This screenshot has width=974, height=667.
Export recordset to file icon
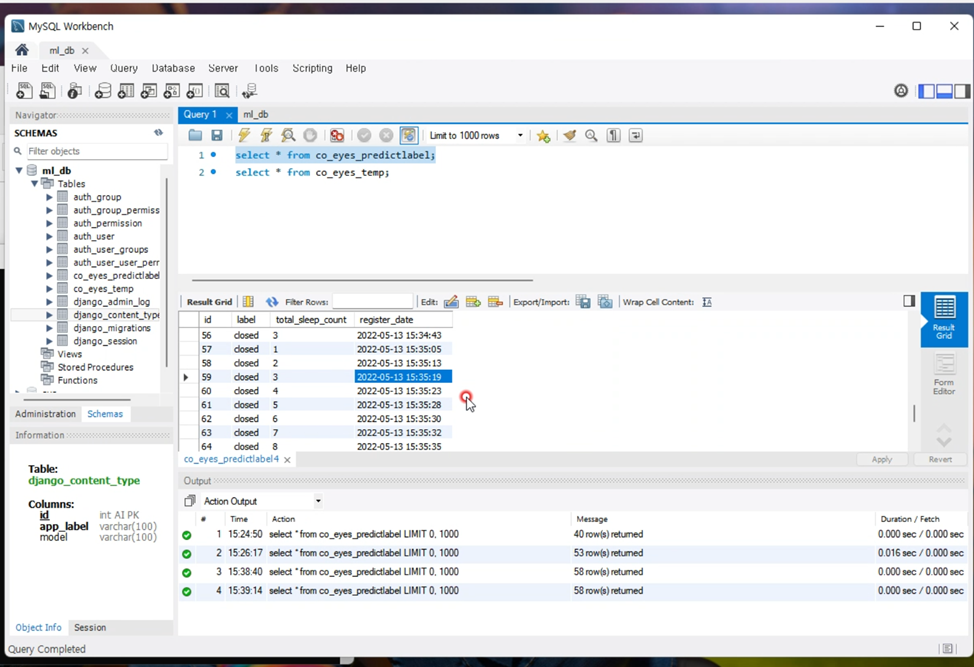[583, 302]
